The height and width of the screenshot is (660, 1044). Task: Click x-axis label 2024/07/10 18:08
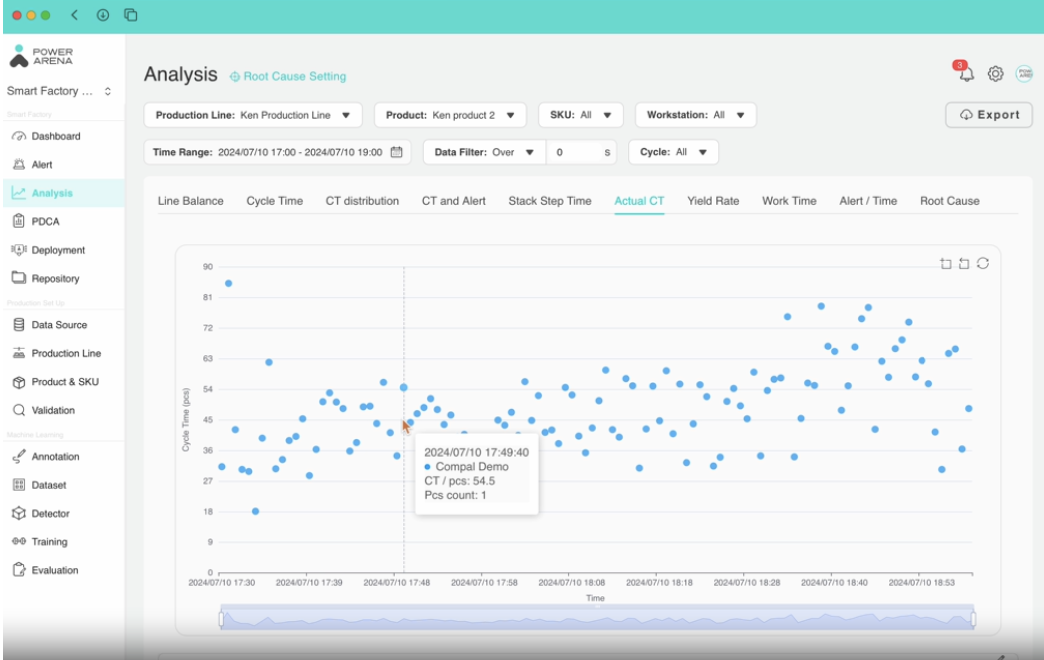tap(571, 583)
